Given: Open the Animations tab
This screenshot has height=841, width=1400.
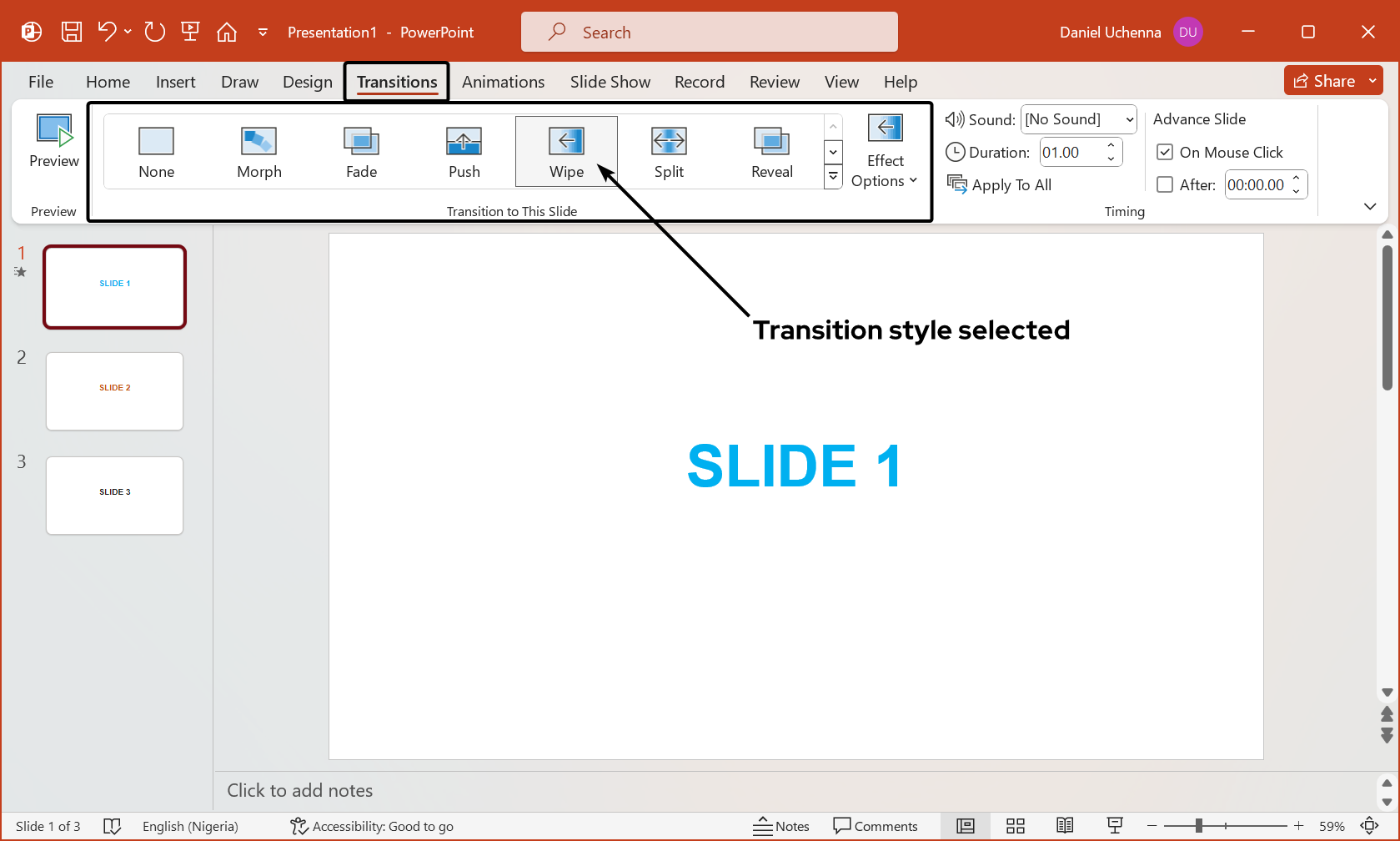Looking at the screenshot, I should click(x=503, y=82).
